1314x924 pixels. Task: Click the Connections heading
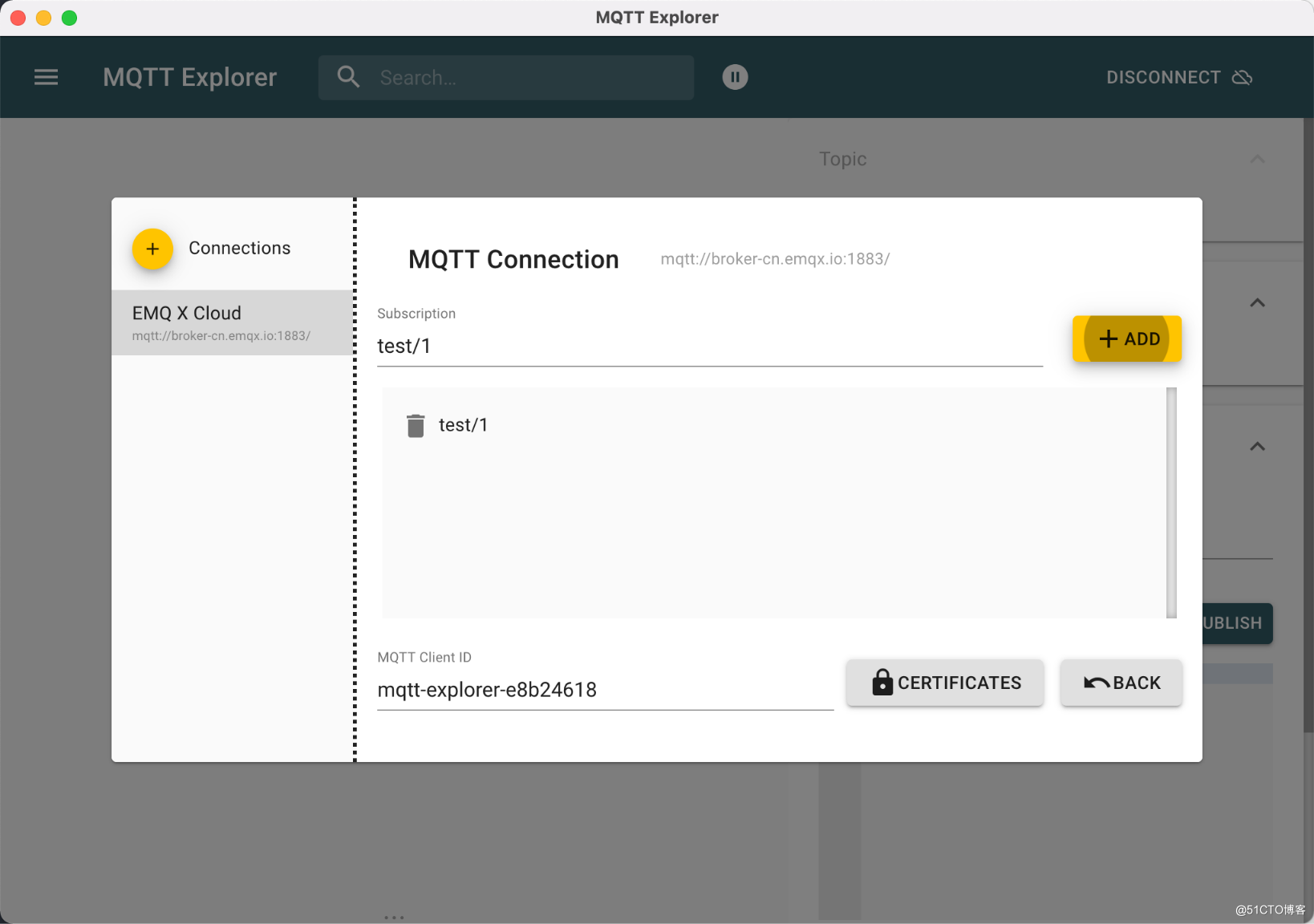(240, 249)
